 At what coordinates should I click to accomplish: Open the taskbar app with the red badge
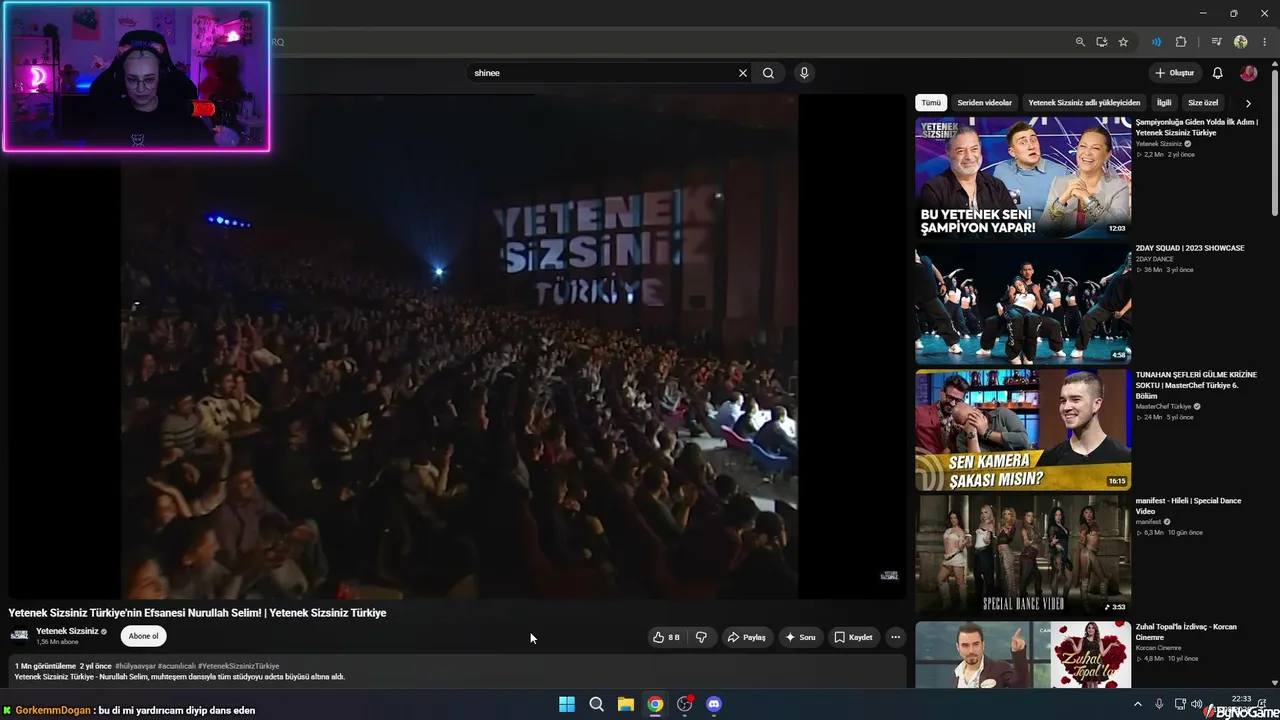[685, 704]
